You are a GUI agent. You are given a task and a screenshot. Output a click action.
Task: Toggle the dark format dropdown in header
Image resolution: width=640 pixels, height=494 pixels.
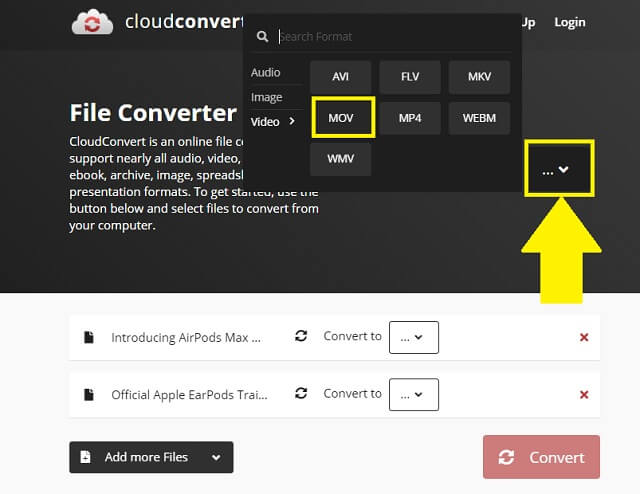tap(559, 169)
